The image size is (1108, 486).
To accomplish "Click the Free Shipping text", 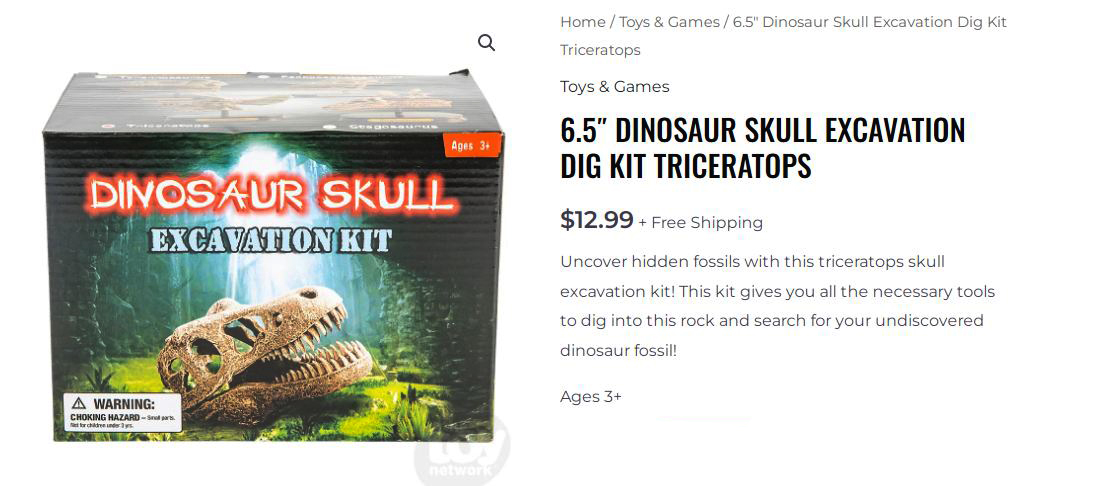I will pos(707,223).
